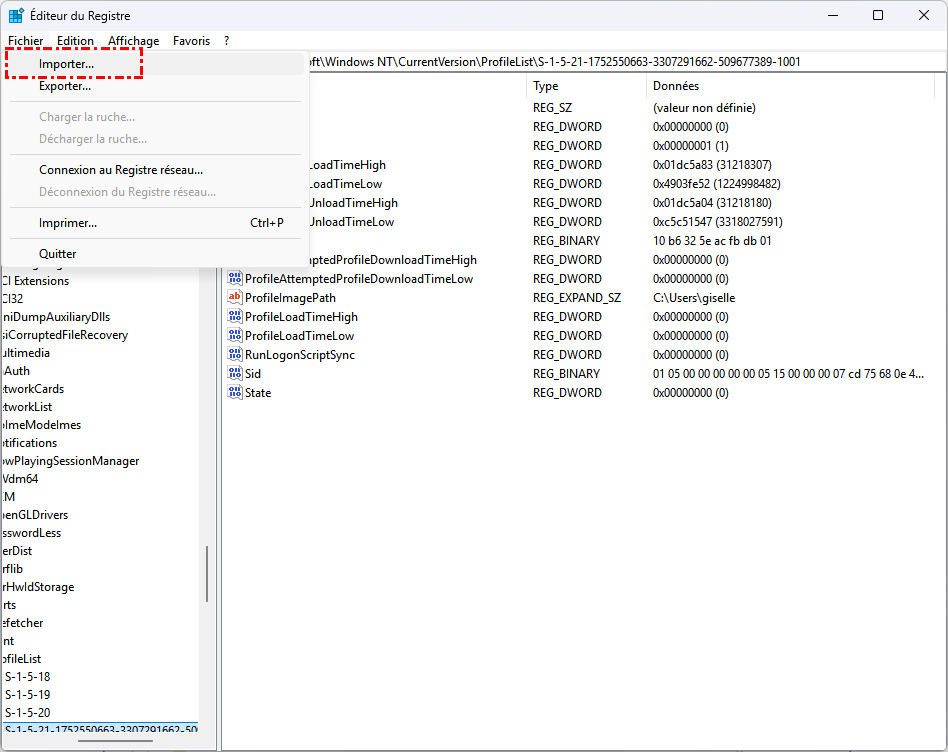Click the ProfileAttemptedProfileDownloadTimeLow value icon
The height and width of the screenshot is (752, 948).
[x=235, y=279]
